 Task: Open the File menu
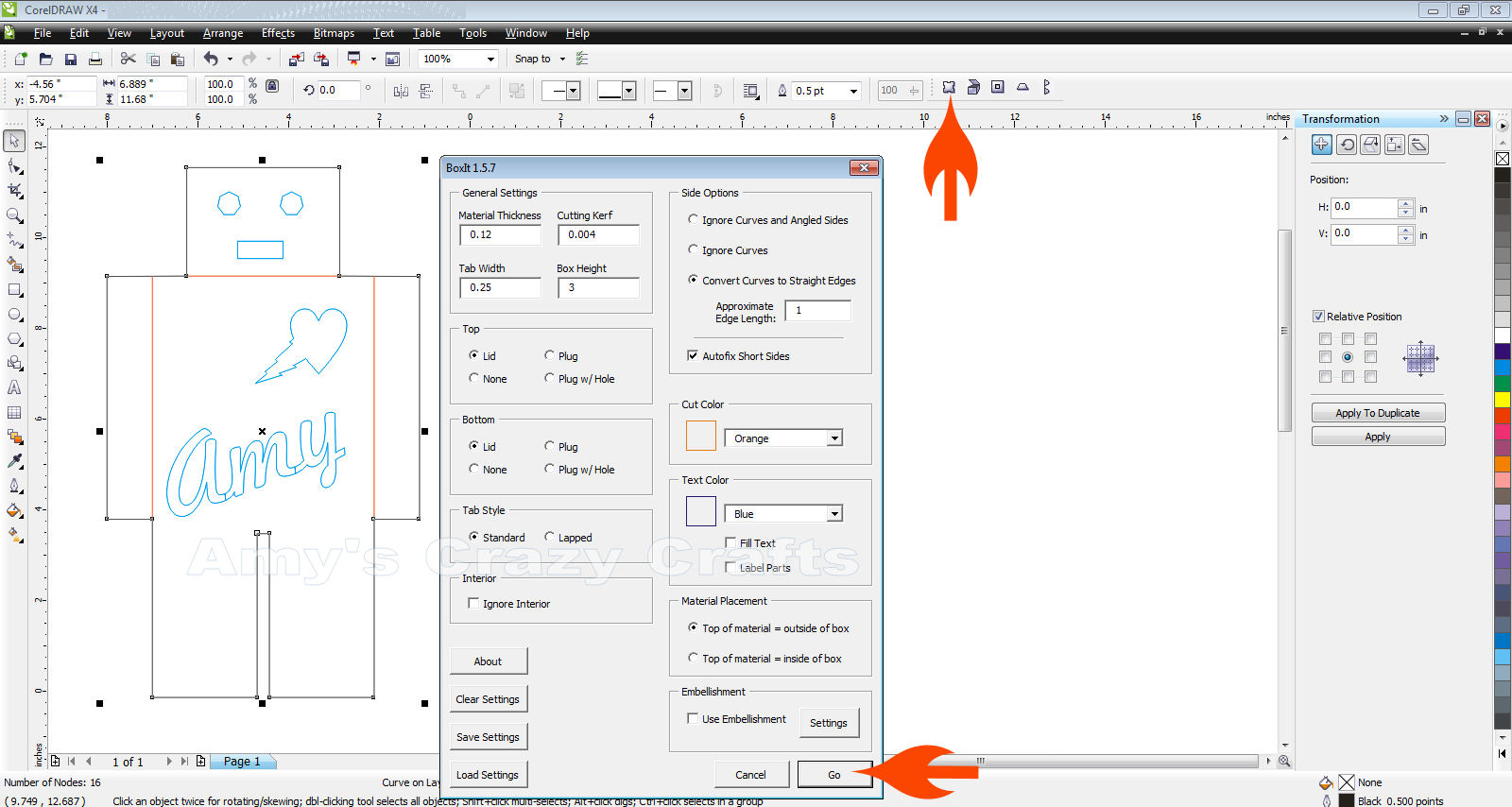pos(43,33)
